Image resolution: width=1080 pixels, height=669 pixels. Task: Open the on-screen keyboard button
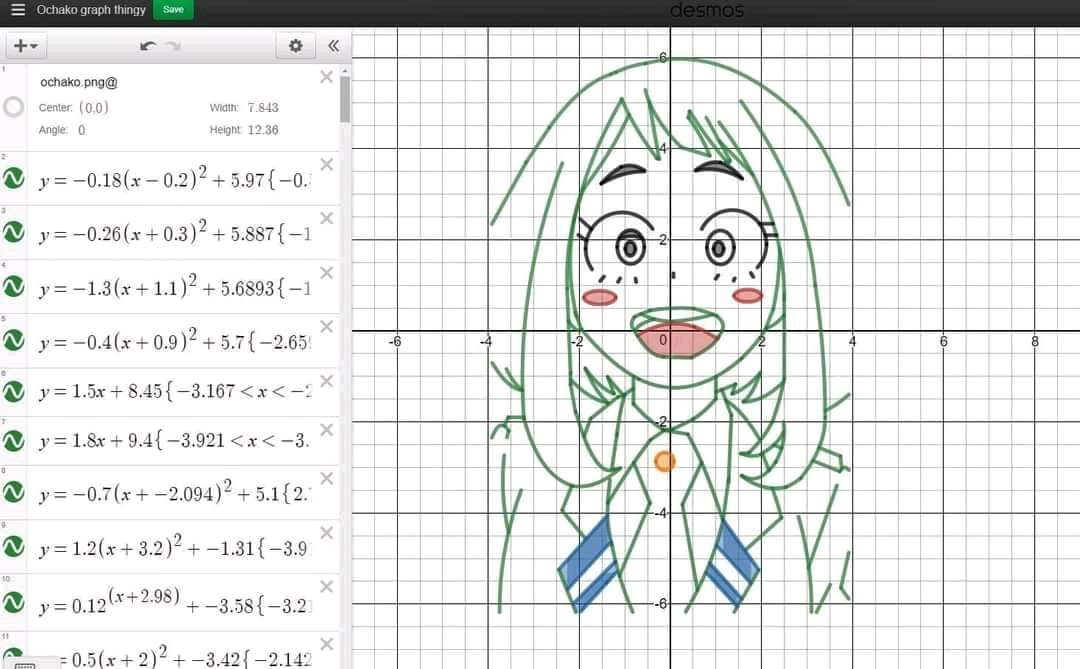click(x=25, y=665)
